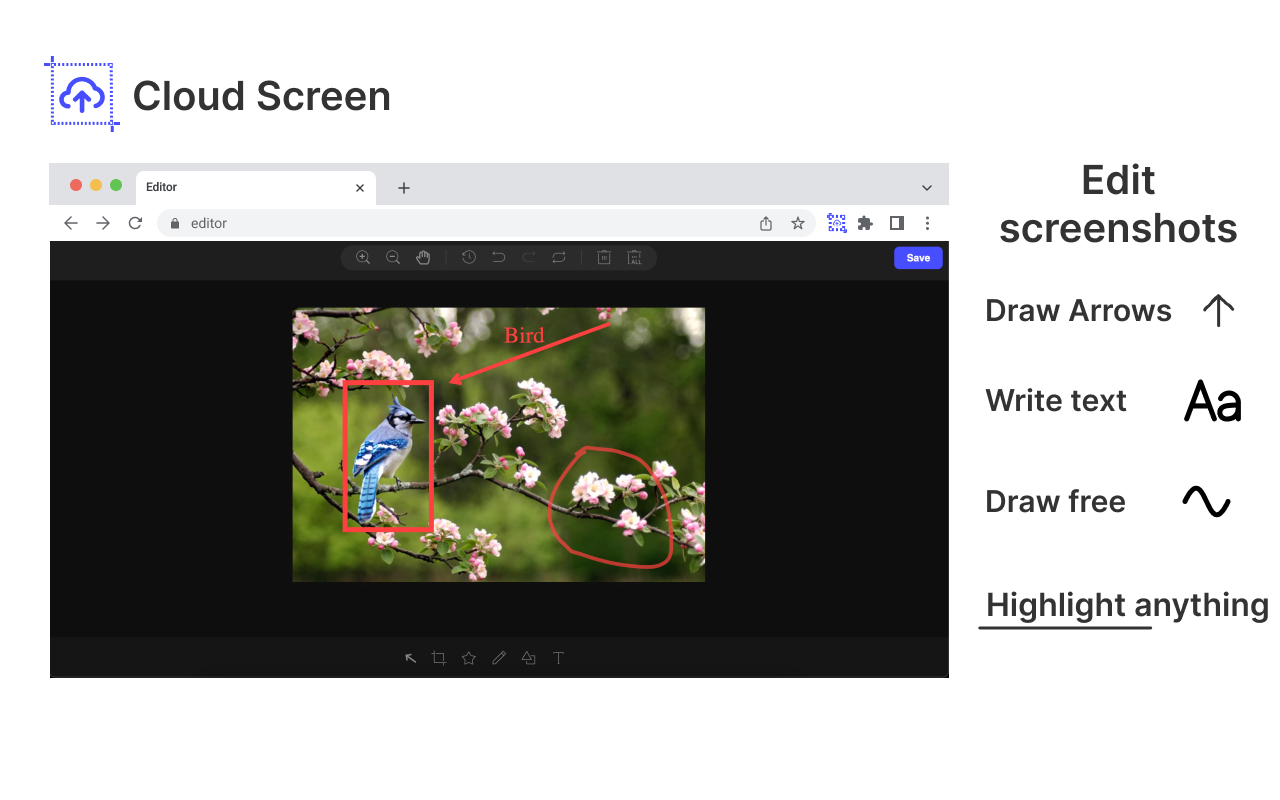Click the Cloud Screen extension icon
Viewport: 1280px width, 800px height.
click(837, 223)
